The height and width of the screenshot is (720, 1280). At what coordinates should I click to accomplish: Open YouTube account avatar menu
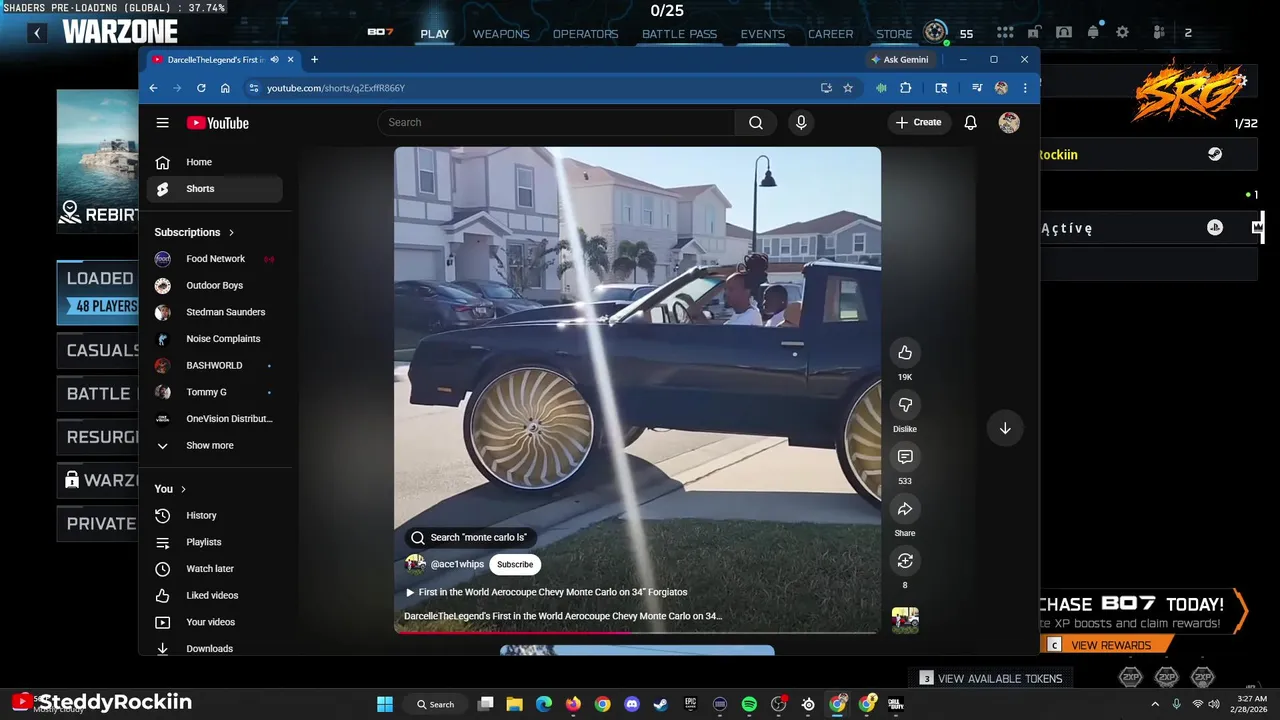1009,122
